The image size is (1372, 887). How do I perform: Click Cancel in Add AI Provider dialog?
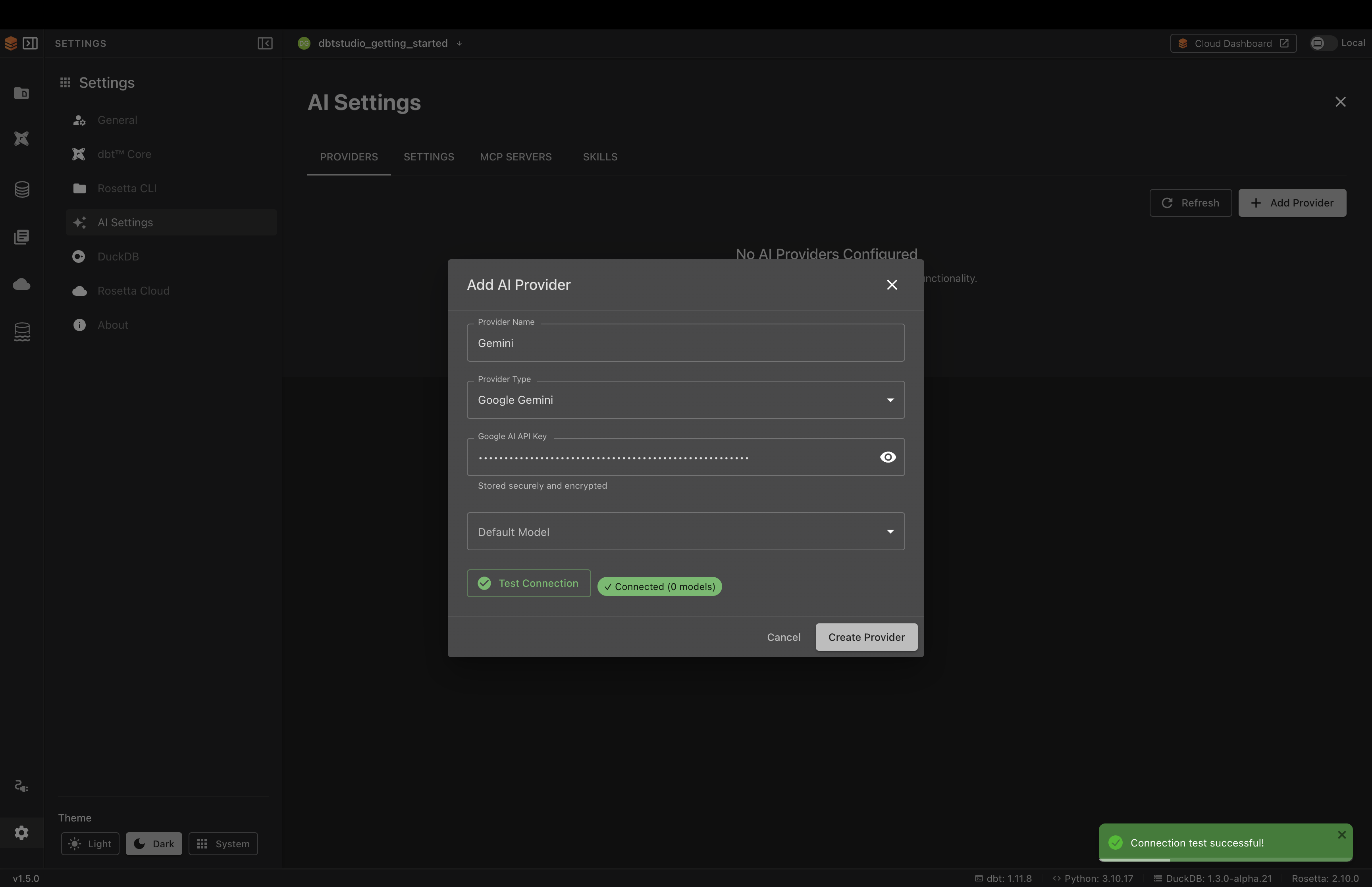pyautogui.click(x=784, y=637)
